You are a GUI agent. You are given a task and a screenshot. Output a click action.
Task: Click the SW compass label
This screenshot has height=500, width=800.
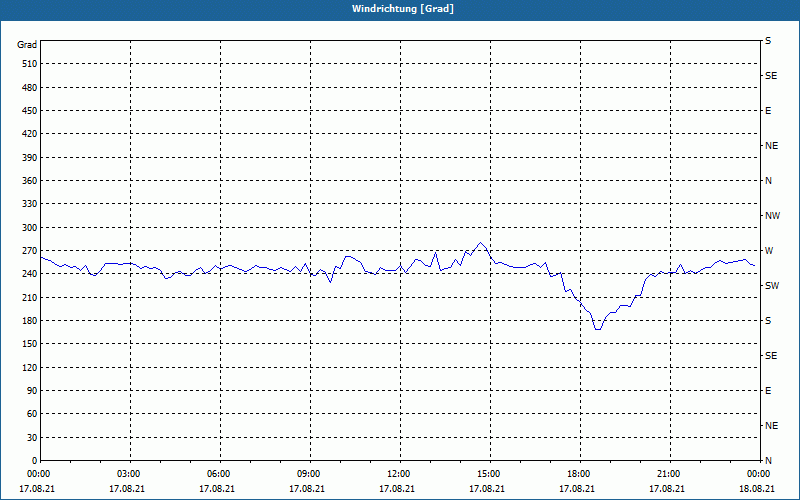[772, 286]
